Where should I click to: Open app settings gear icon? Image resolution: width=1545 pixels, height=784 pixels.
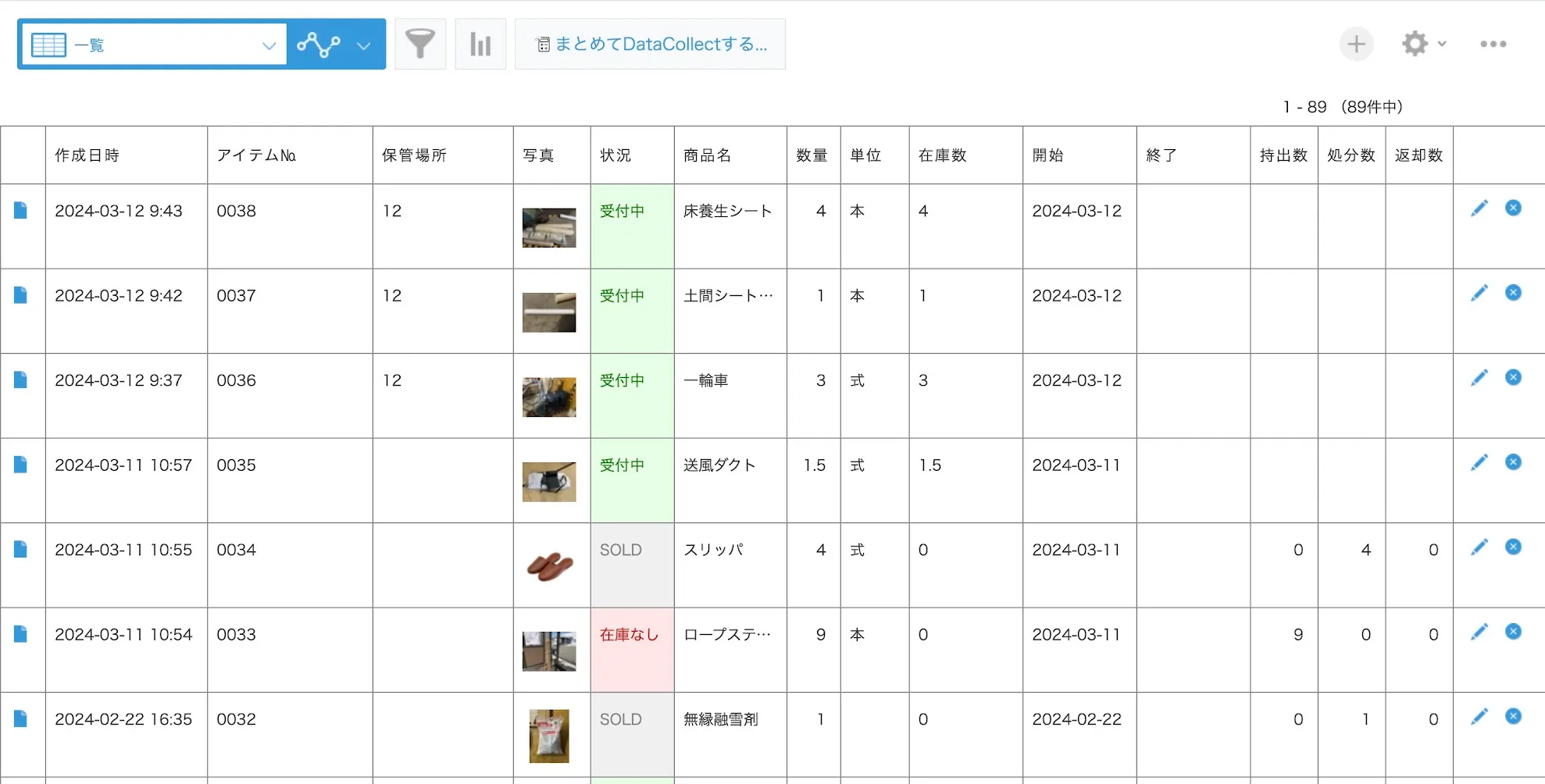(1415, 45)
